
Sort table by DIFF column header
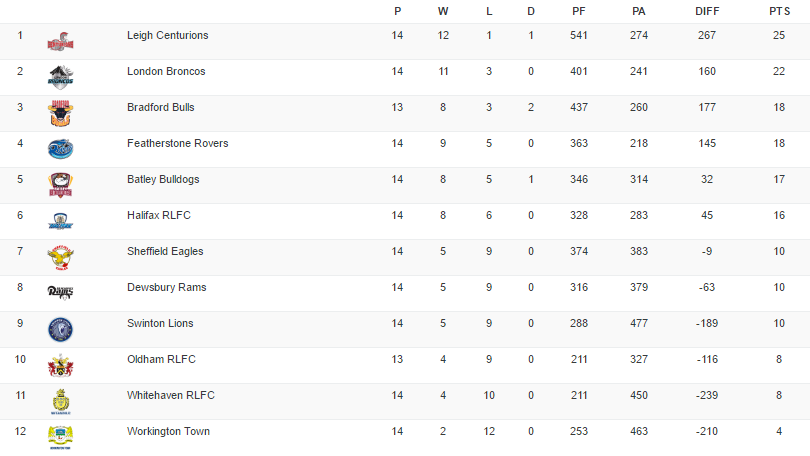707,11
